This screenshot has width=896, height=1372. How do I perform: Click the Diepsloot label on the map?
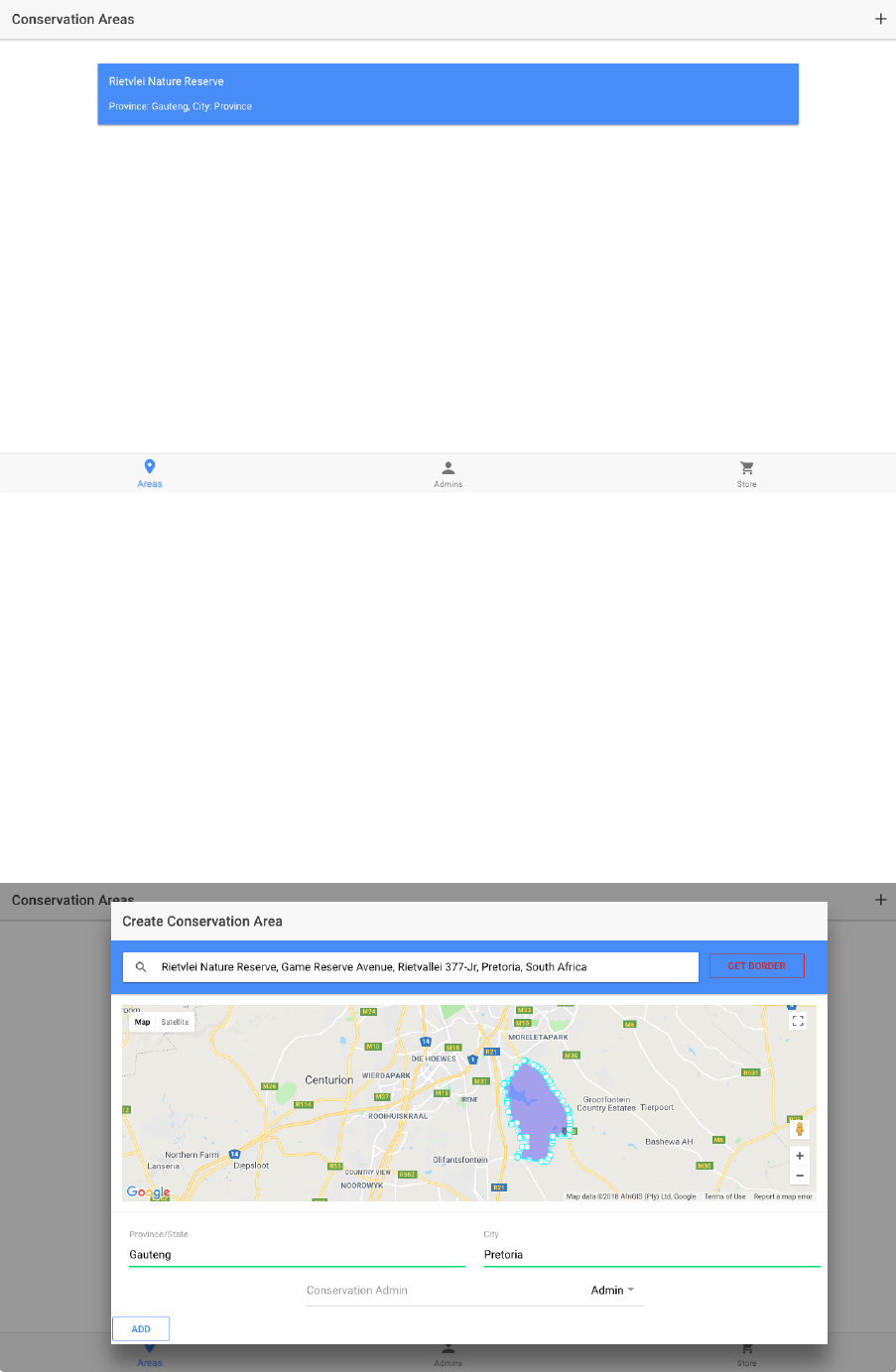[x=251, y=1166]
